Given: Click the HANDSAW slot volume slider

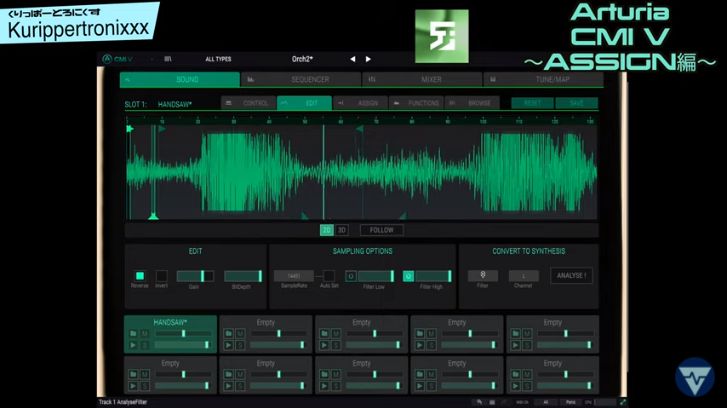Looking at the screenshot, I should (x=182, y=345).
